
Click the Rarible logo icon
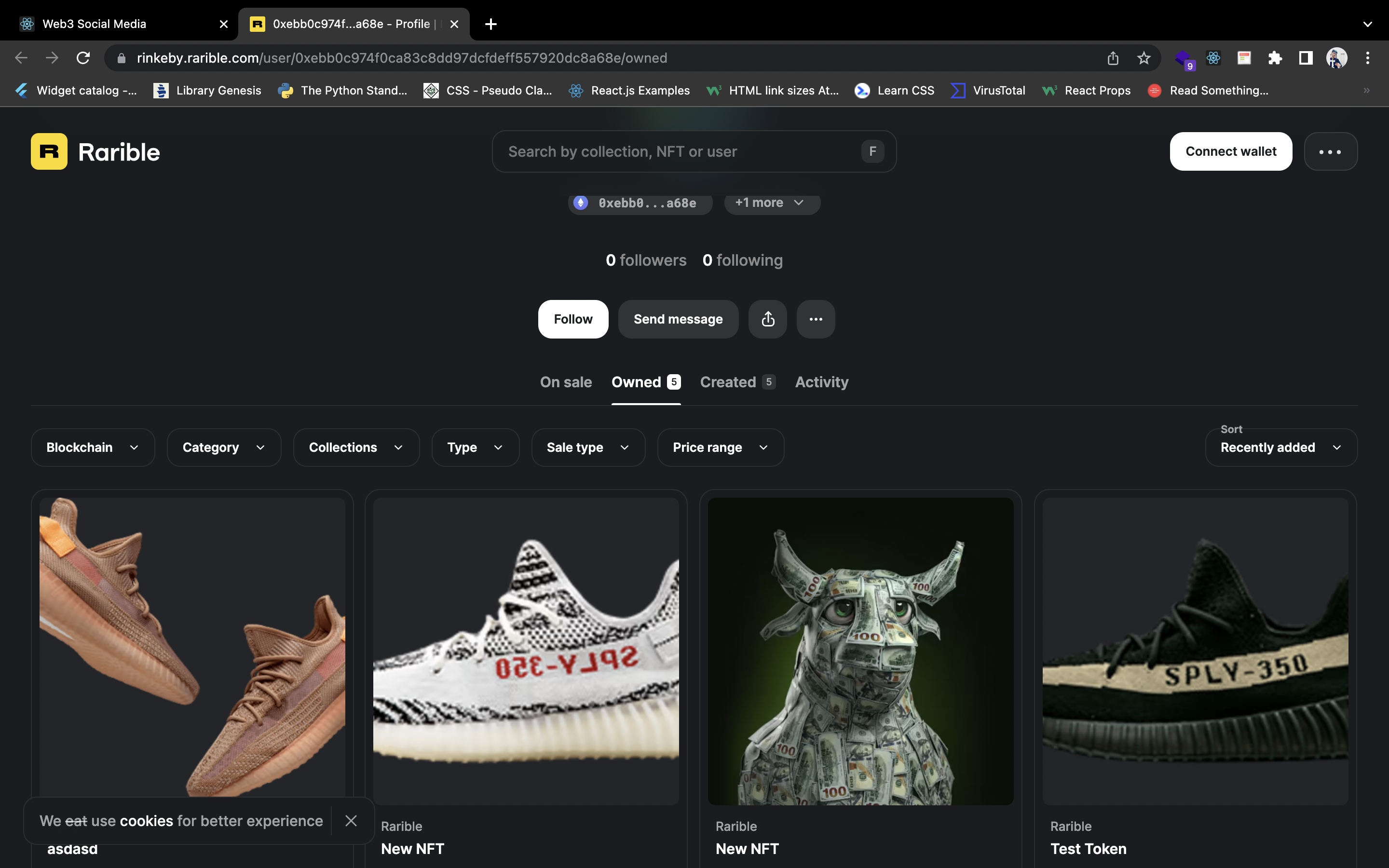[x=49, y=151]
